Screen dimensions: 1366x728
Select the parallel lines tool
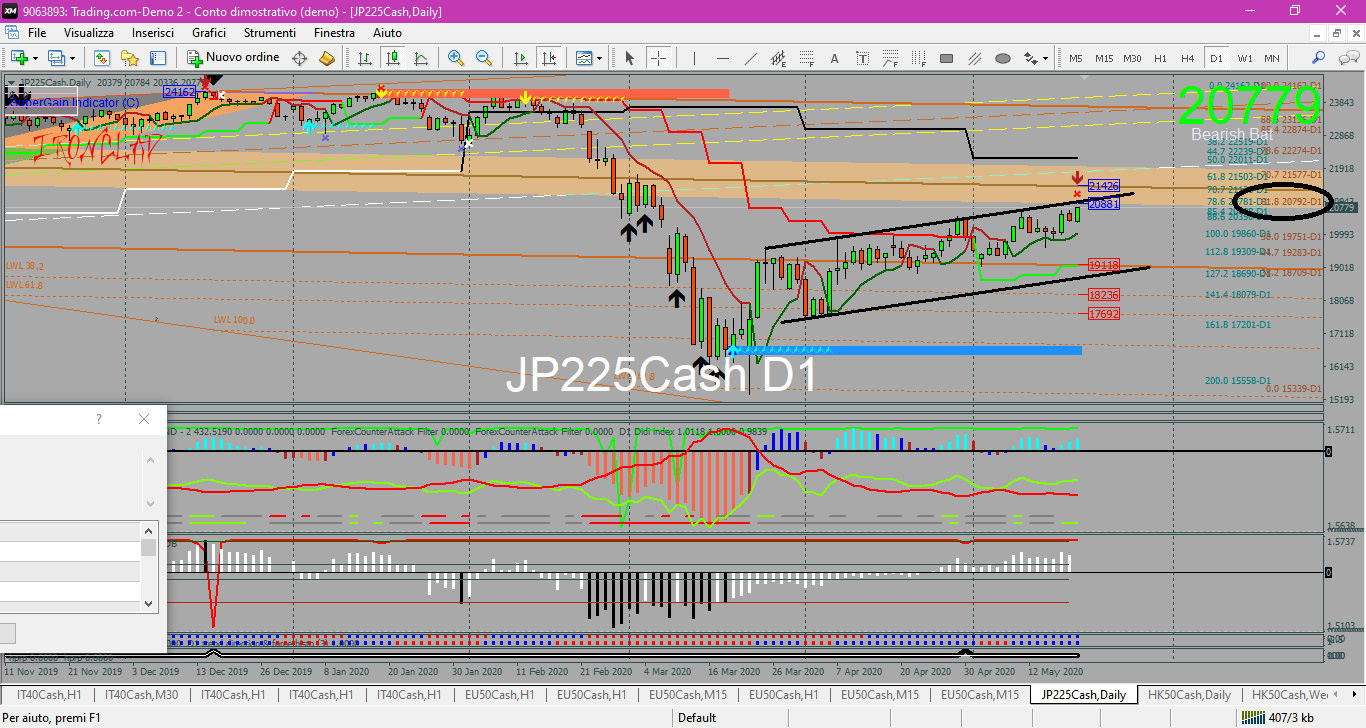coord(974,58)
